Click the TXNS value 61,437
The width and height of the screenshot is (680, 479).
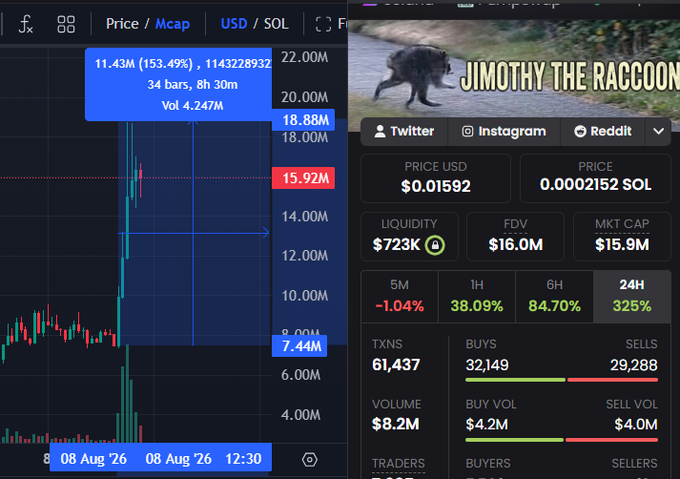point(396,365)
